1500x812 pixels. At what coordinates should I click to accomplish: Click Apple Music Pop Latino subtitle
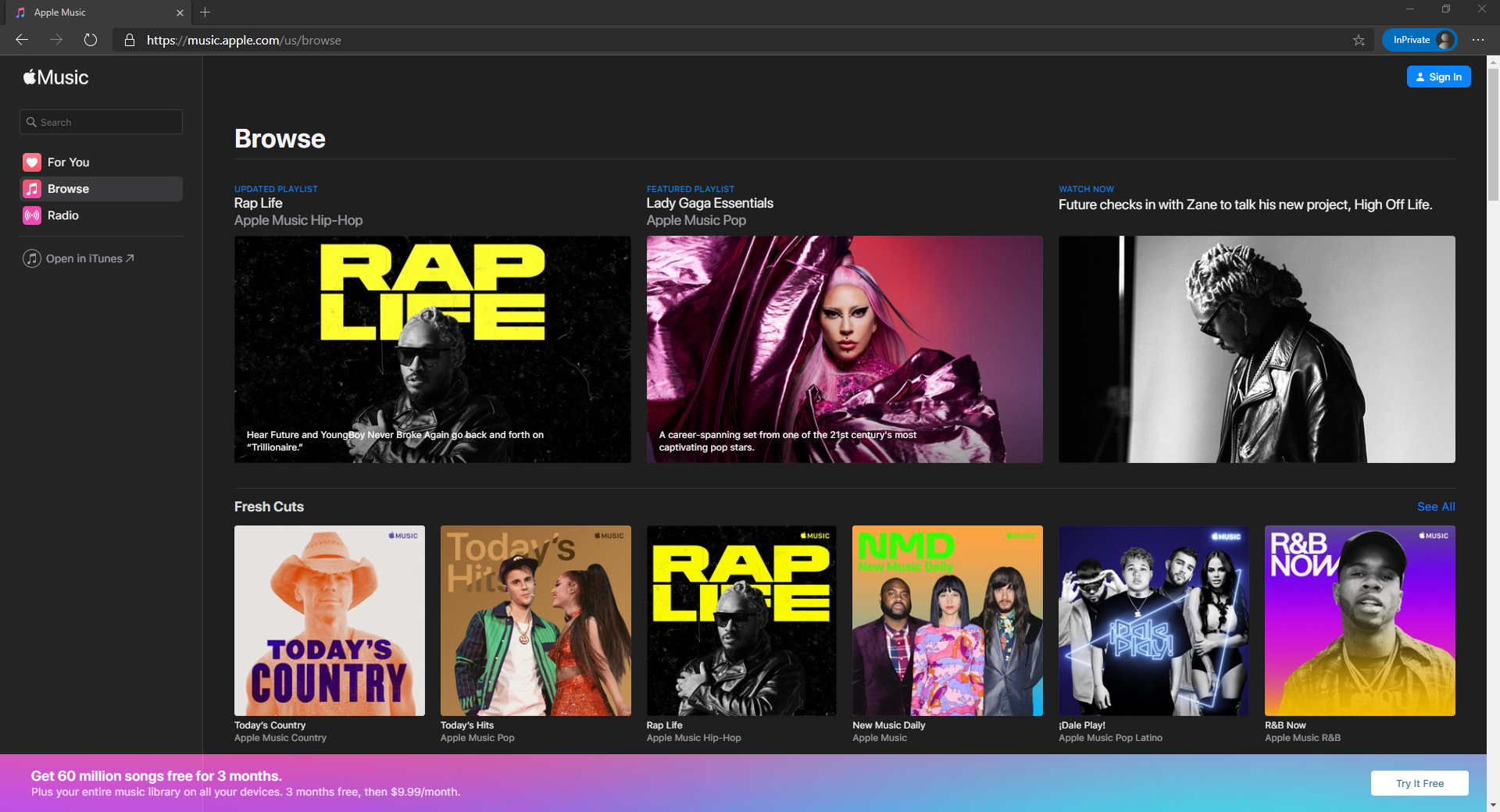tap(1111, 738)
